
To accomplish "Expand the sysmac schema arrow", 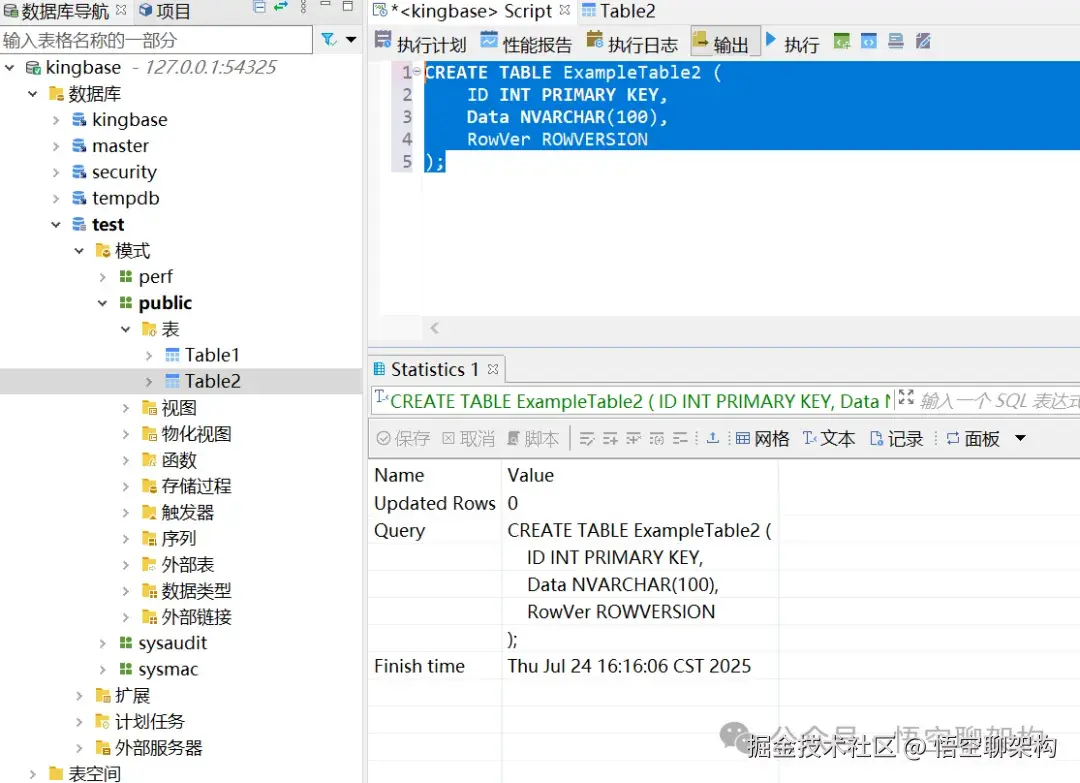I will pyautogui.click(x=102, y=669).
